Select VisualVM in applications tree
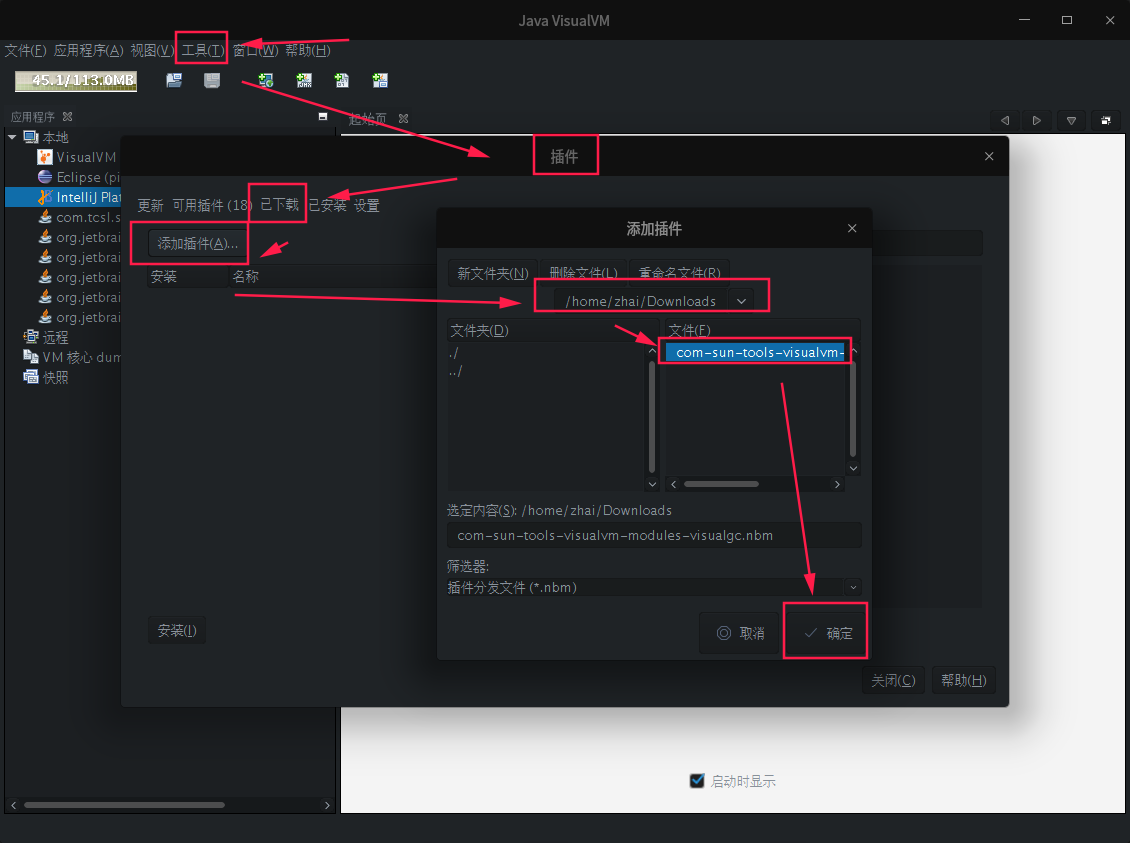Screen dimensions: 1130x843 point(77,157)
